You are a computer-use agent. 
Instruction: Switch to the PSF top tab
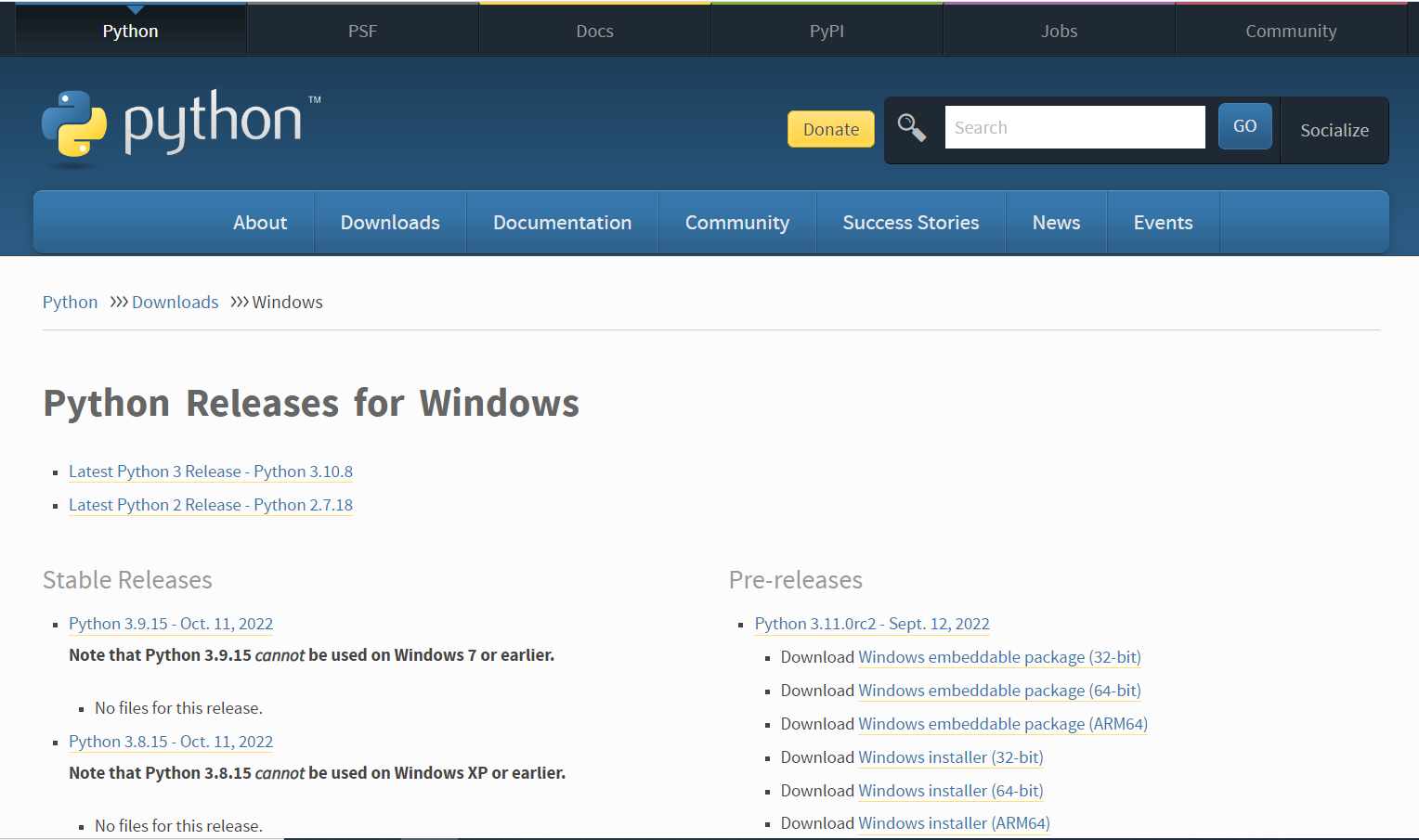pos(363,31)
